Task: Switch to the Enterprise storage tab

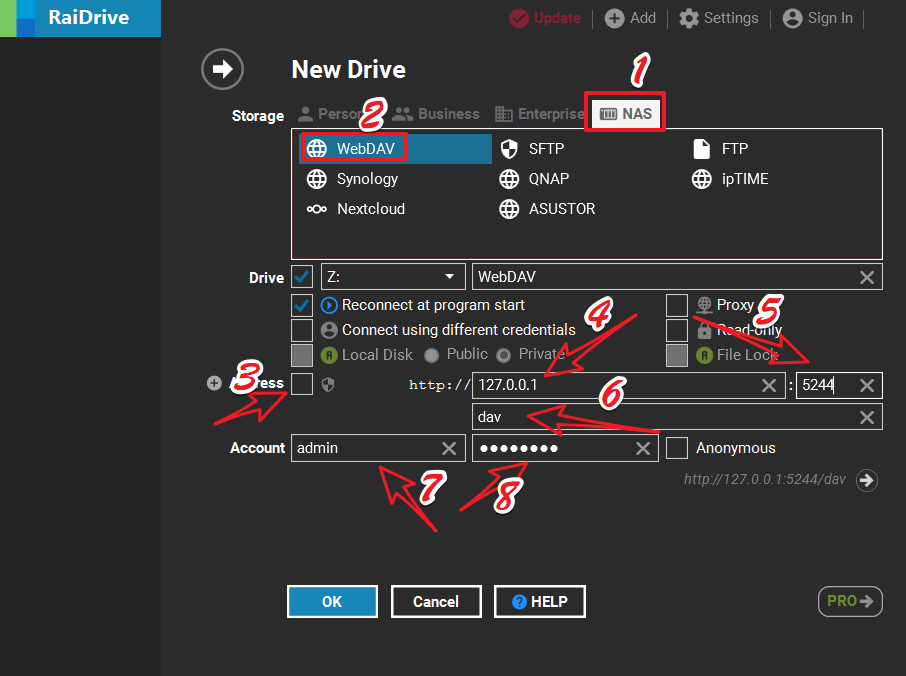Action: pos(540,114)
